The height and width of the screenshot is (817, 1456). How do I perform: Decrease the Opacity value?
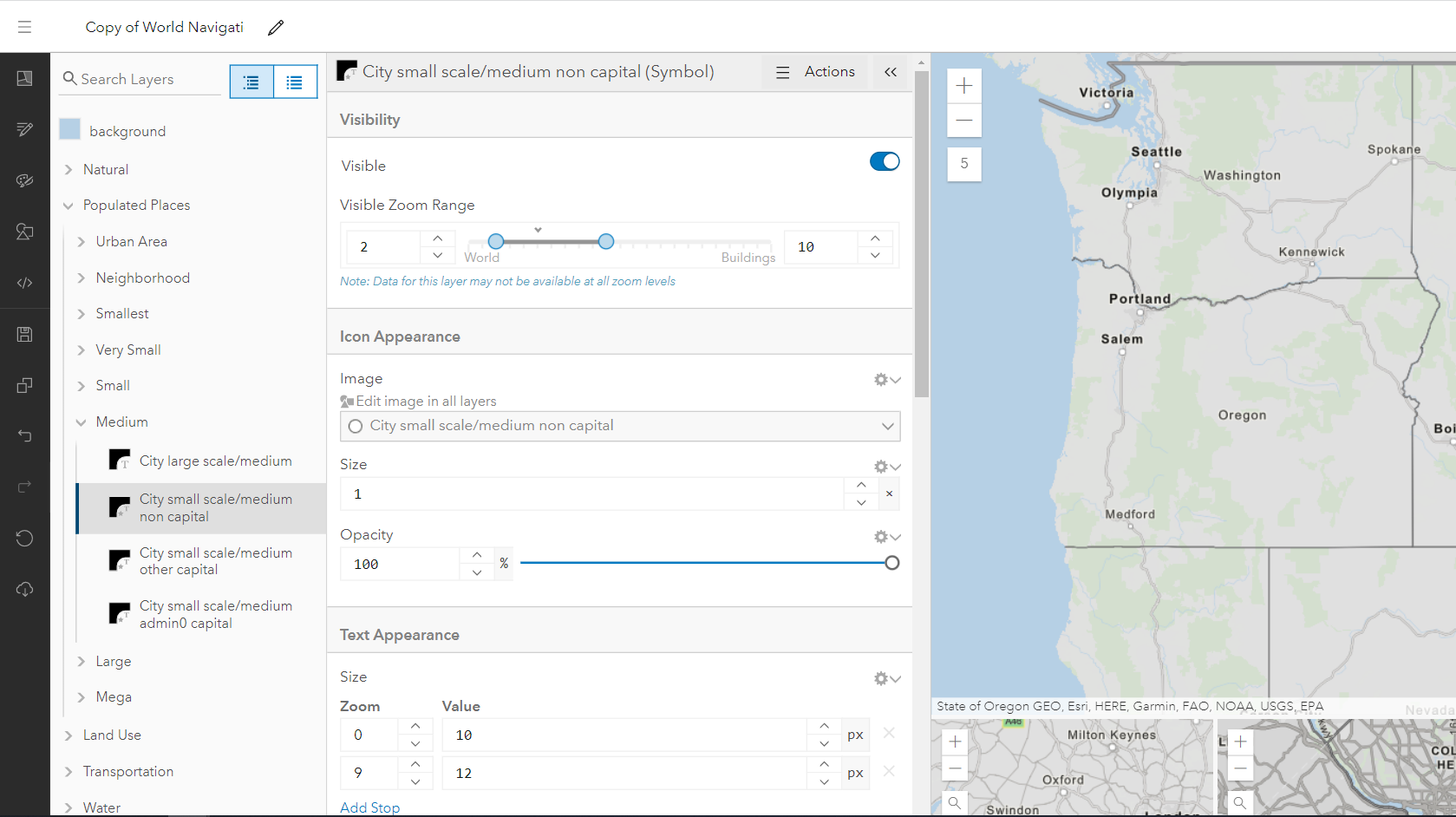[477, 572]
